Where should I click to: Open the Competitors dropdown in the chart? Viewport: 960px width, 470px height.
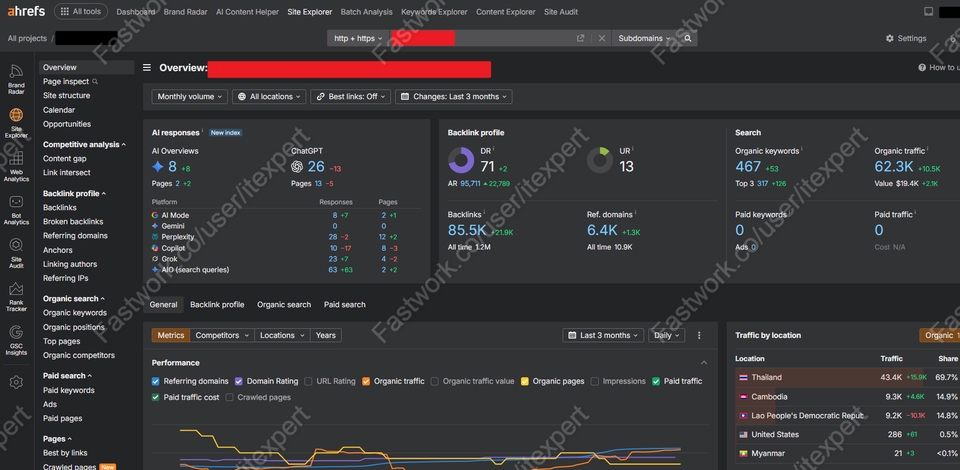click(x=222, y=335)
